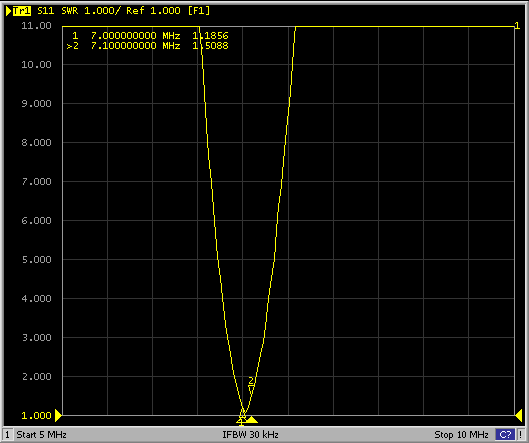
Task: Click the active marker triangle on the bottom axis
Action: 251,420
